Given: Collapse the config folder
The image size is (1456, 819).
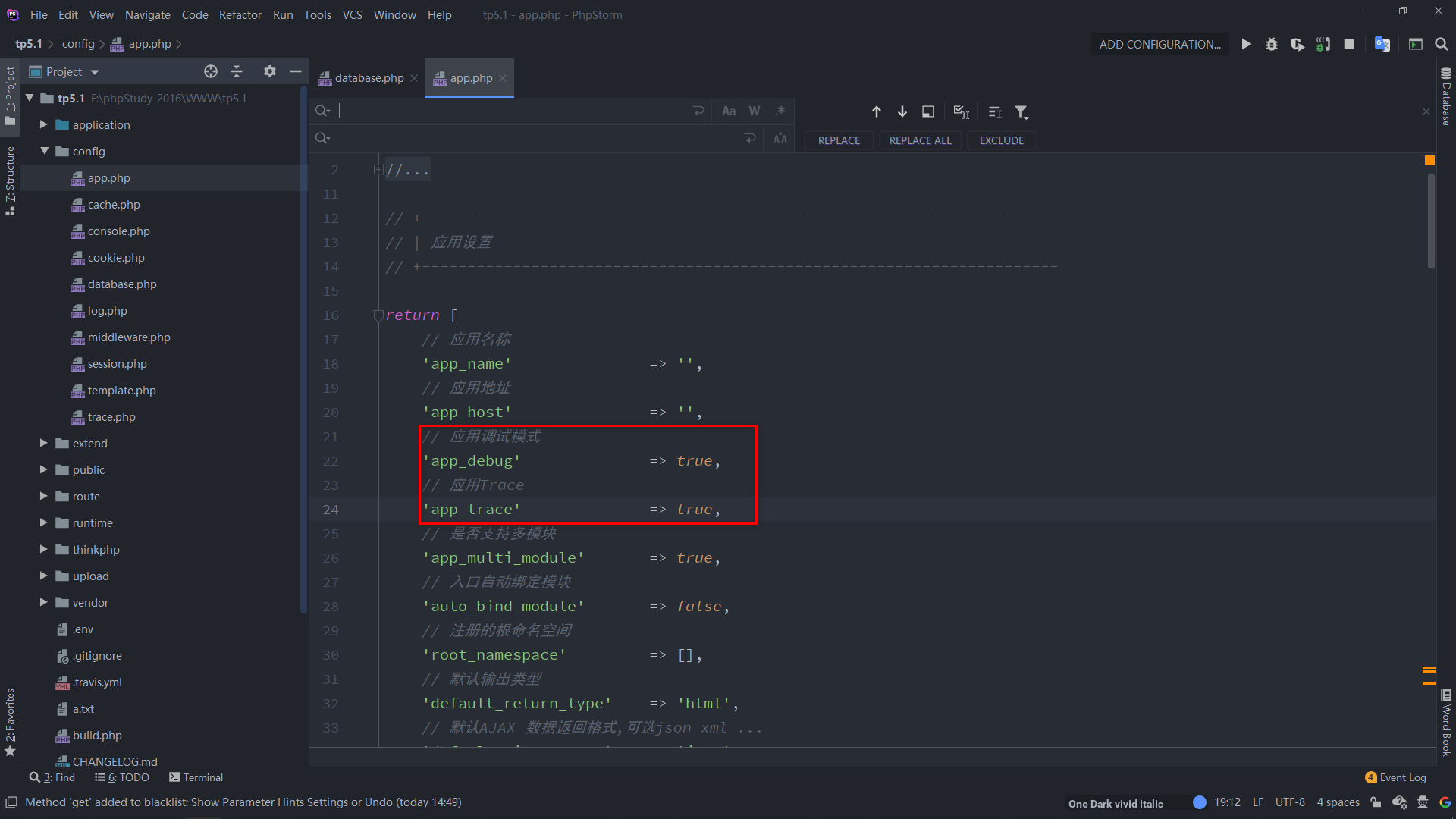Looking at the screenshot, I should [x=44, y=151].
